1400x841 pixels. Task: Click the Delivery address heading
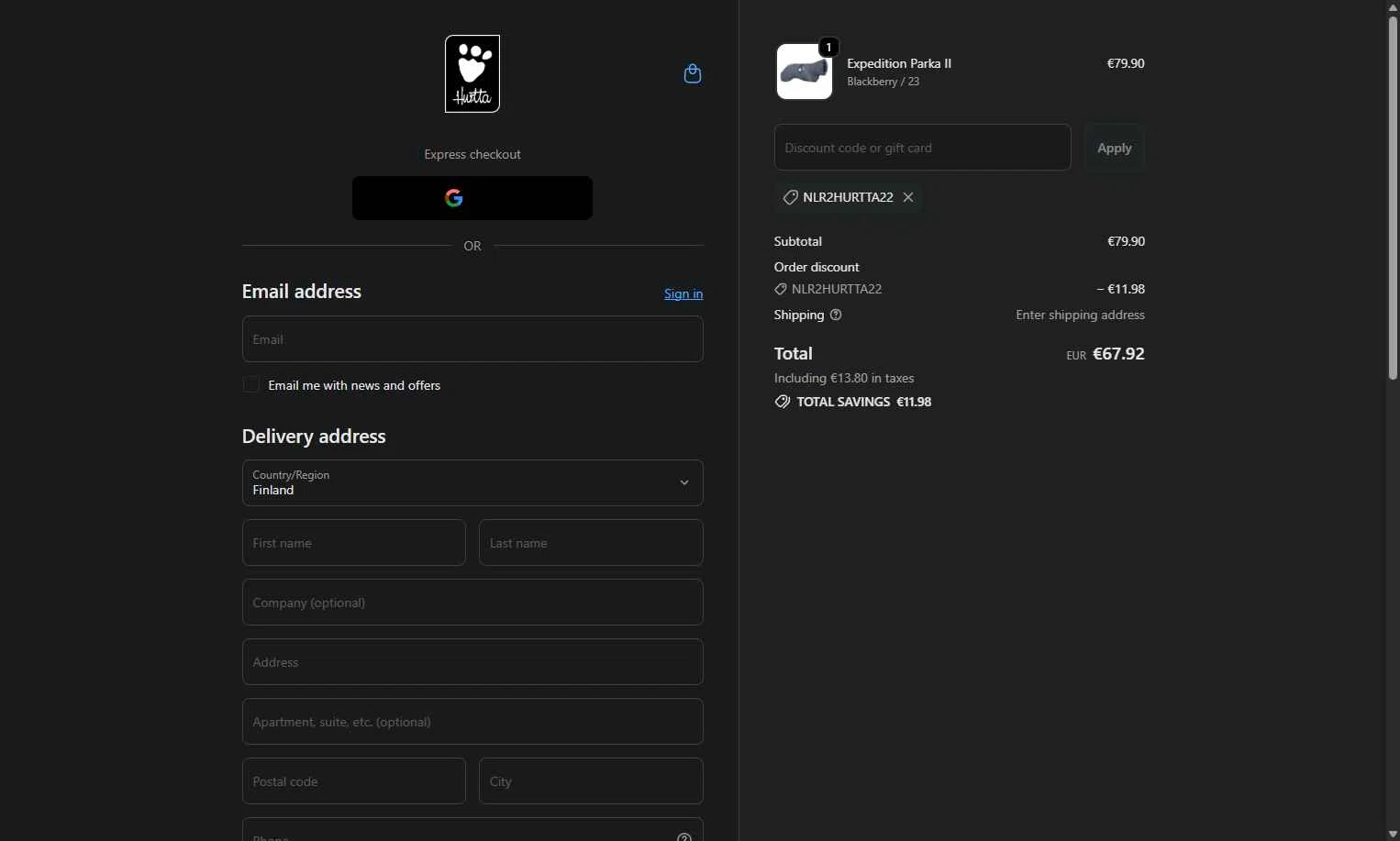point(314,437)
